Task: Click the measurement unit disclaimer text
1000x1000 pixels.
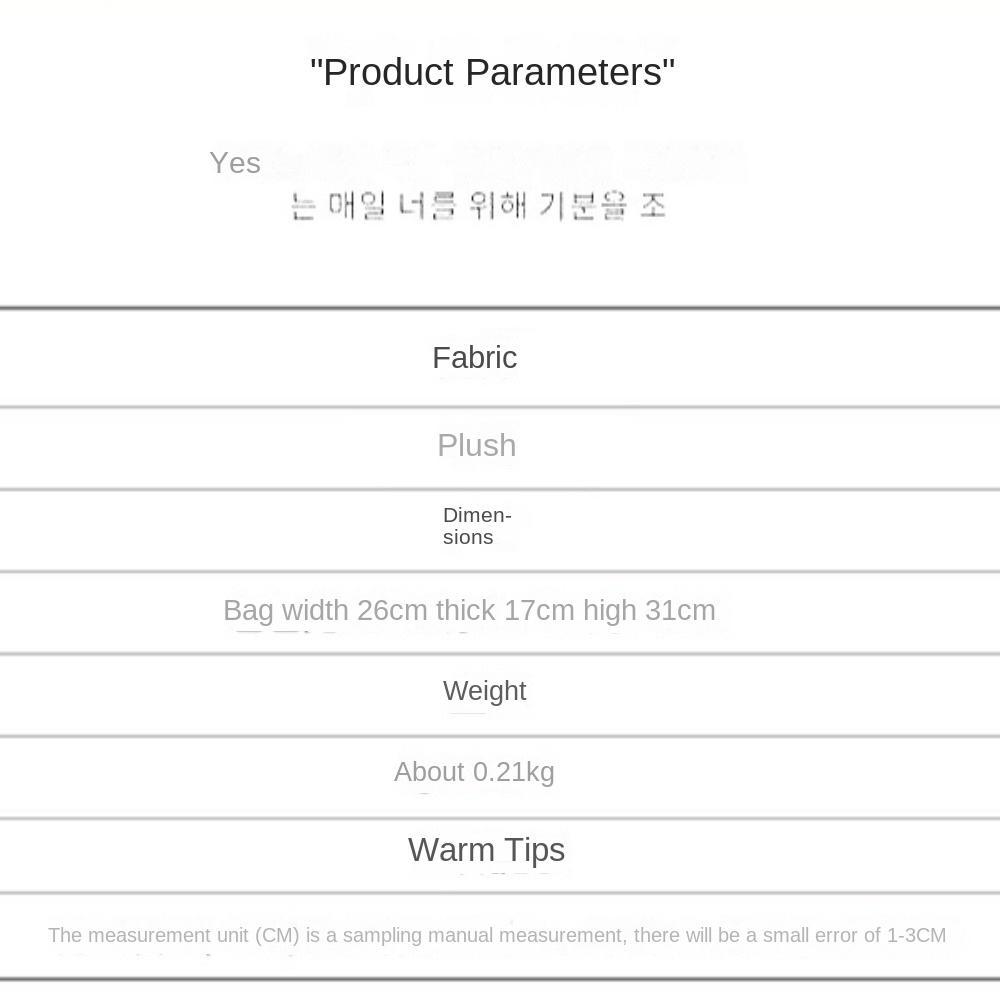Action: 497,935
